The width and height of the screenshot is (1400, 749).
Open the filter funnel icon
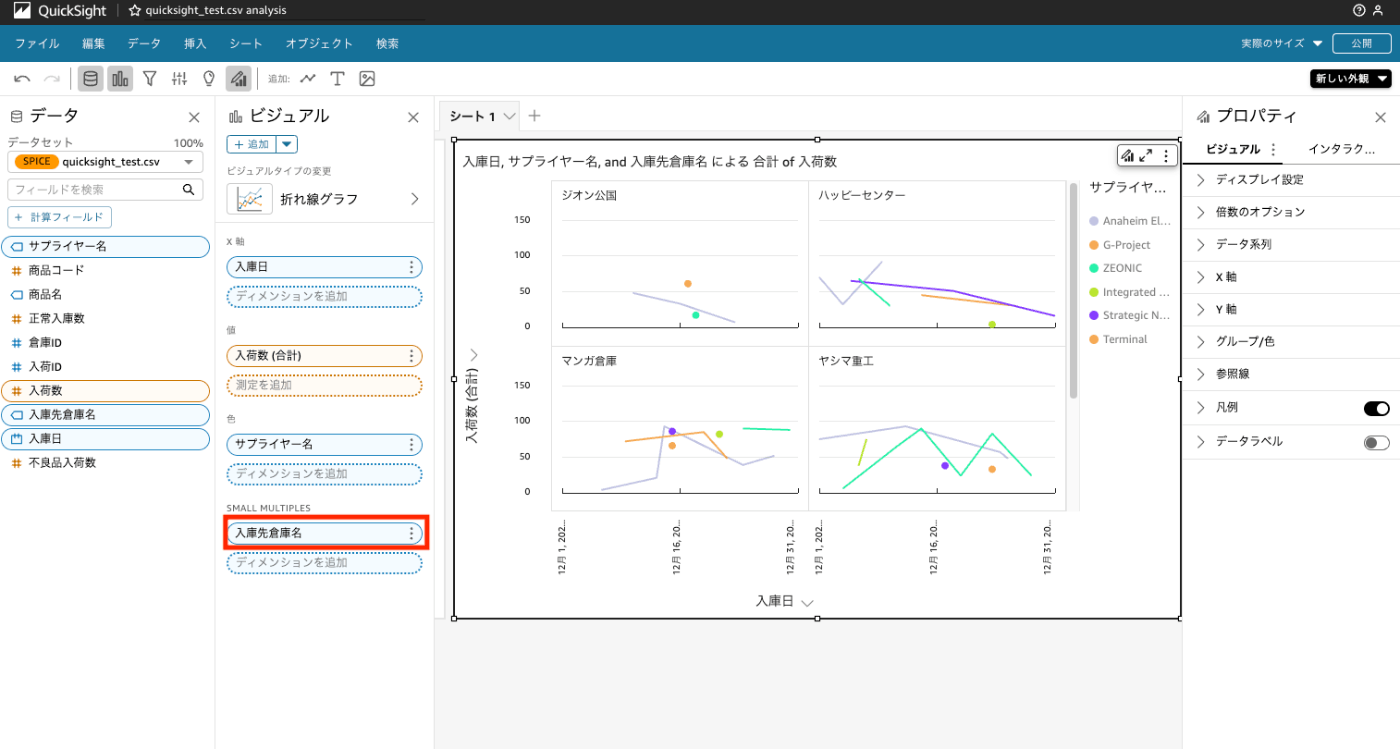pyautogui.click(x=150, y=79)
